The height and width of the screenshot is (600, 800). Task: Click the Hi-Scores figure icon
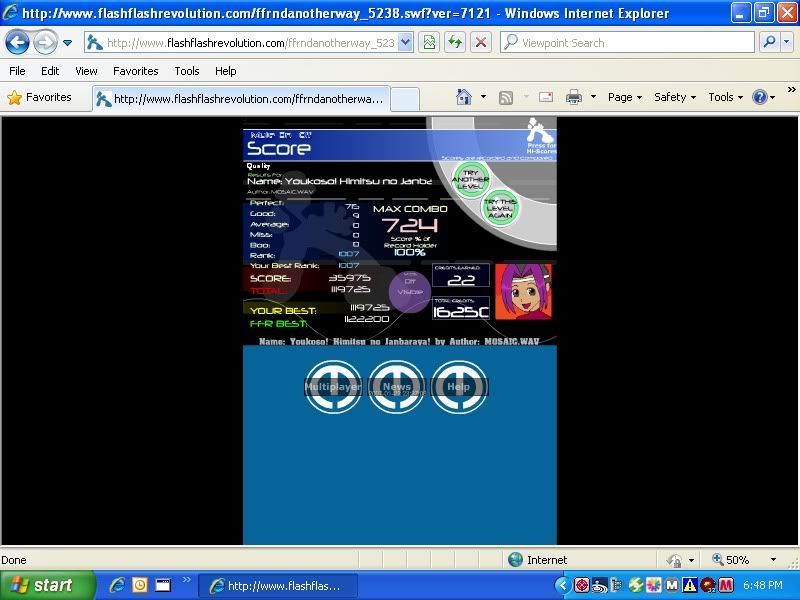(x=538, y=131)
